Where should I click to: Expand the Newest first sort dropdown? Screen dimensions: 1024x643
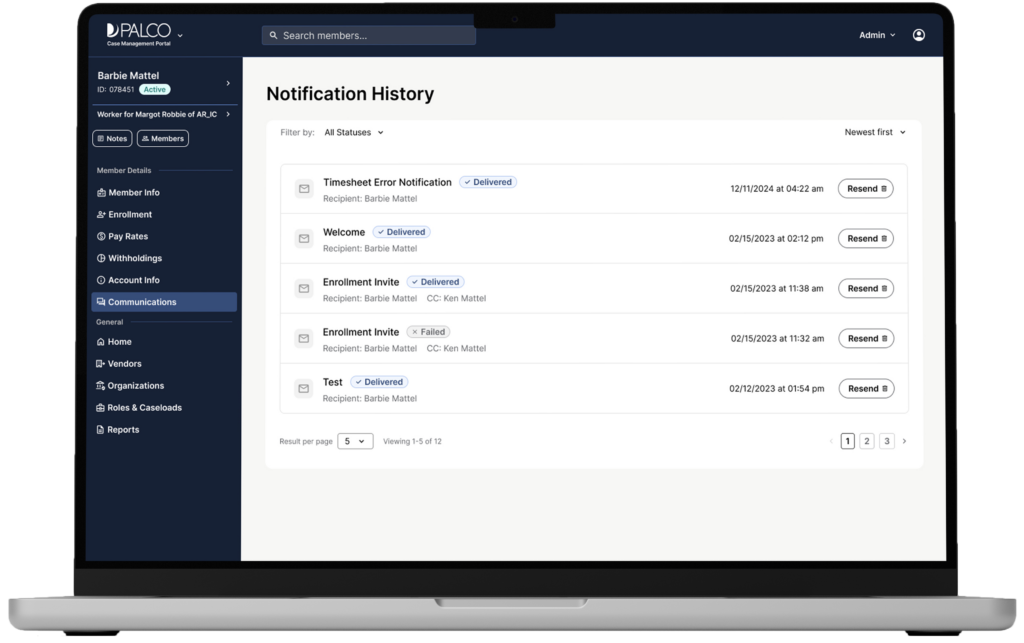[874, 132]
